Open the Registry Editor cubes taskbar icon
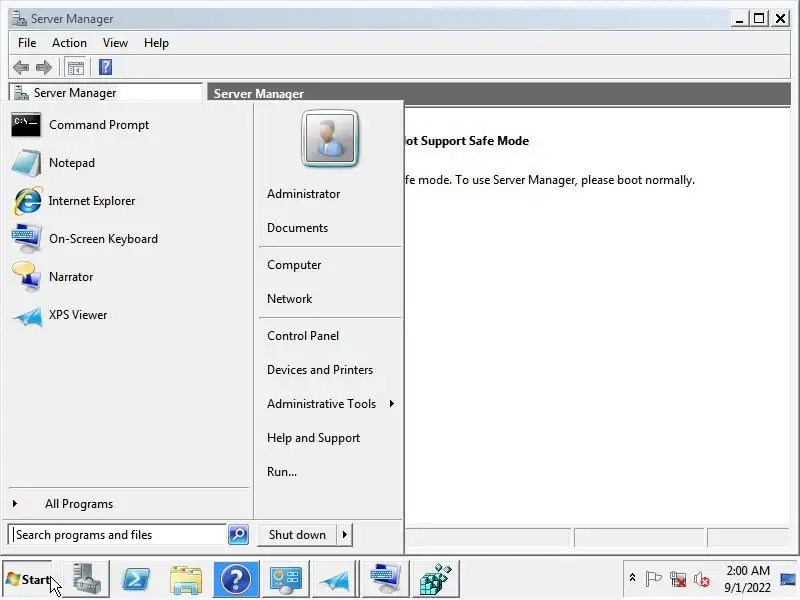The height and width of the screenshot is (600, 800). pyautogui.click(x=435, y=579)
